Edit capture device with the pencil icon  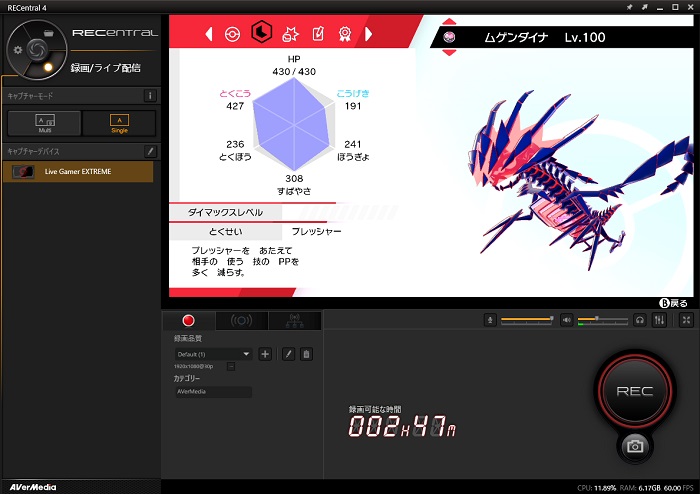[x=150, y=151]
